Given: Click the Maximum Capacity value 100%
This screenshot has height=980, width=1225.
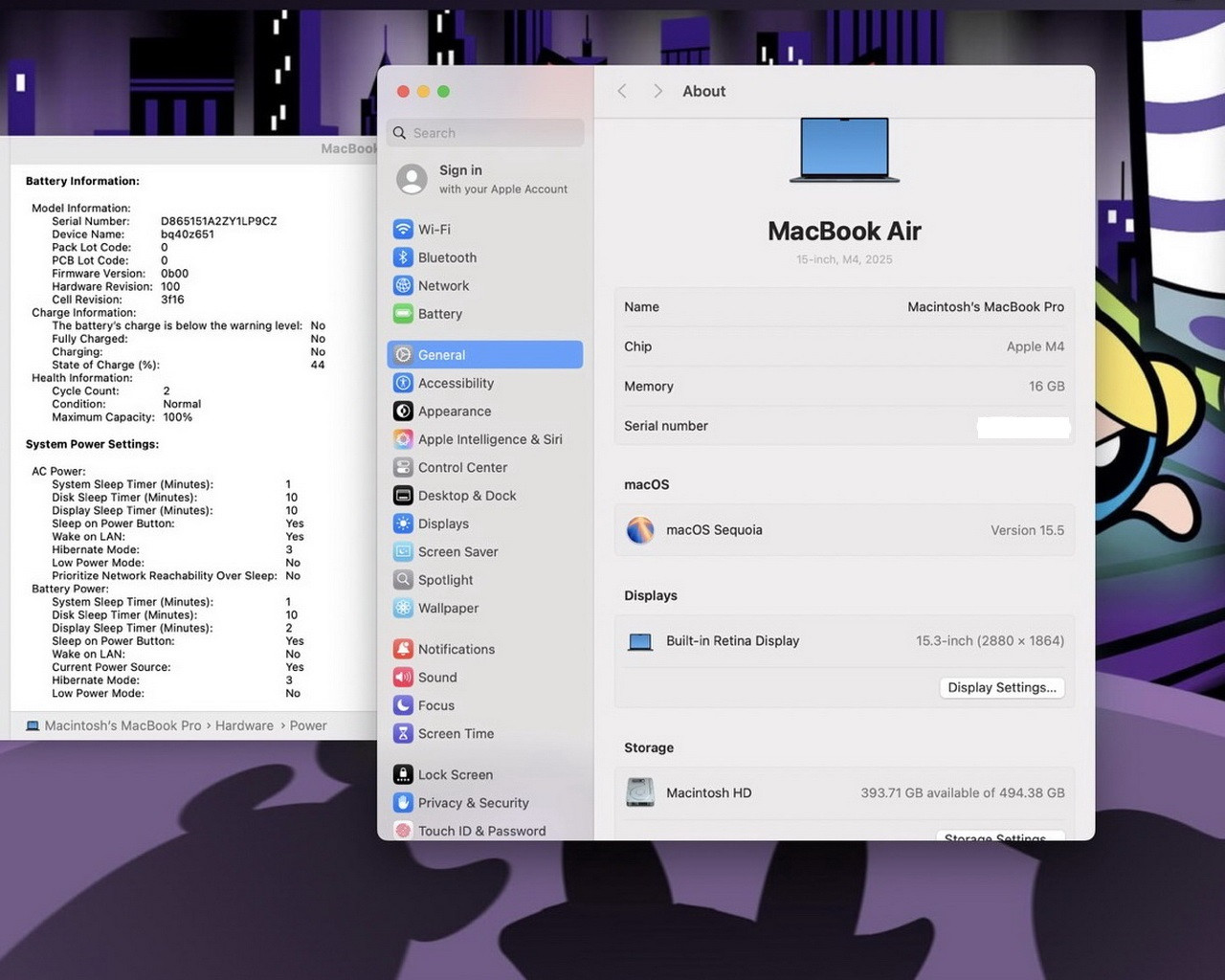Looking at the screenshot, I should pos(177,417).
